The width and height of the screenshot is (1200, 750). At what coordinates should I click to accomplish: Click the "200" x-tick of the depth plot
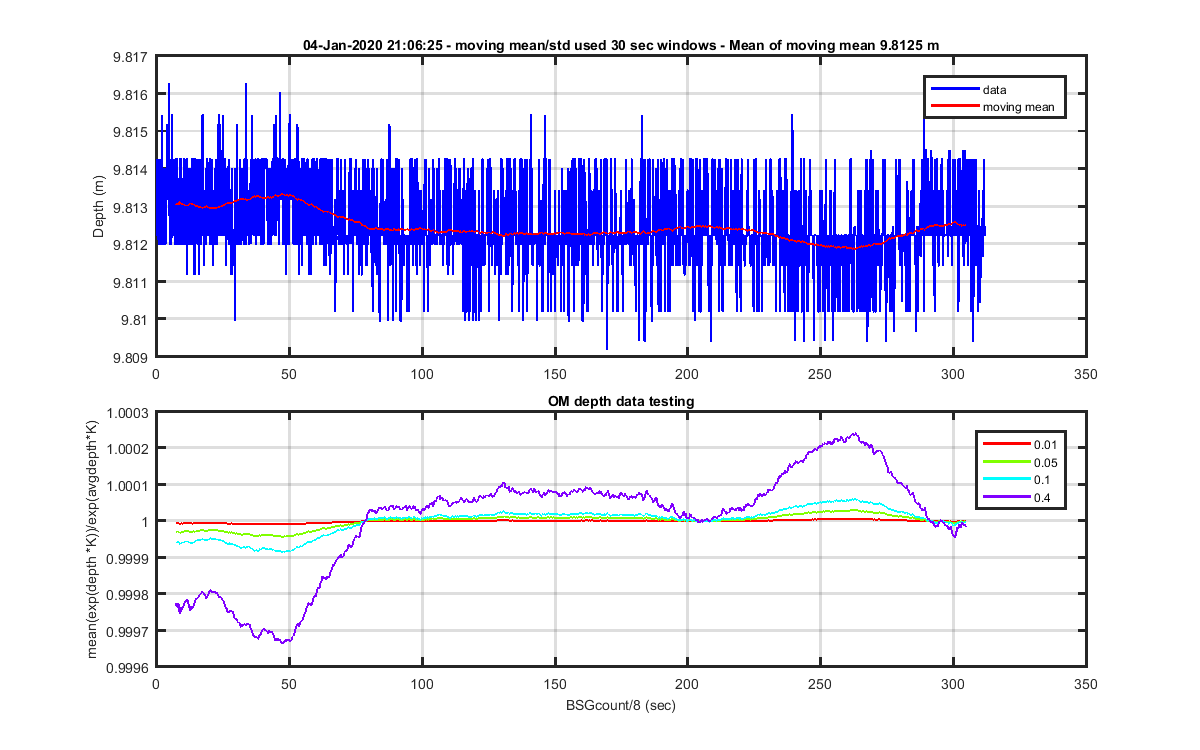coord(687,374)
